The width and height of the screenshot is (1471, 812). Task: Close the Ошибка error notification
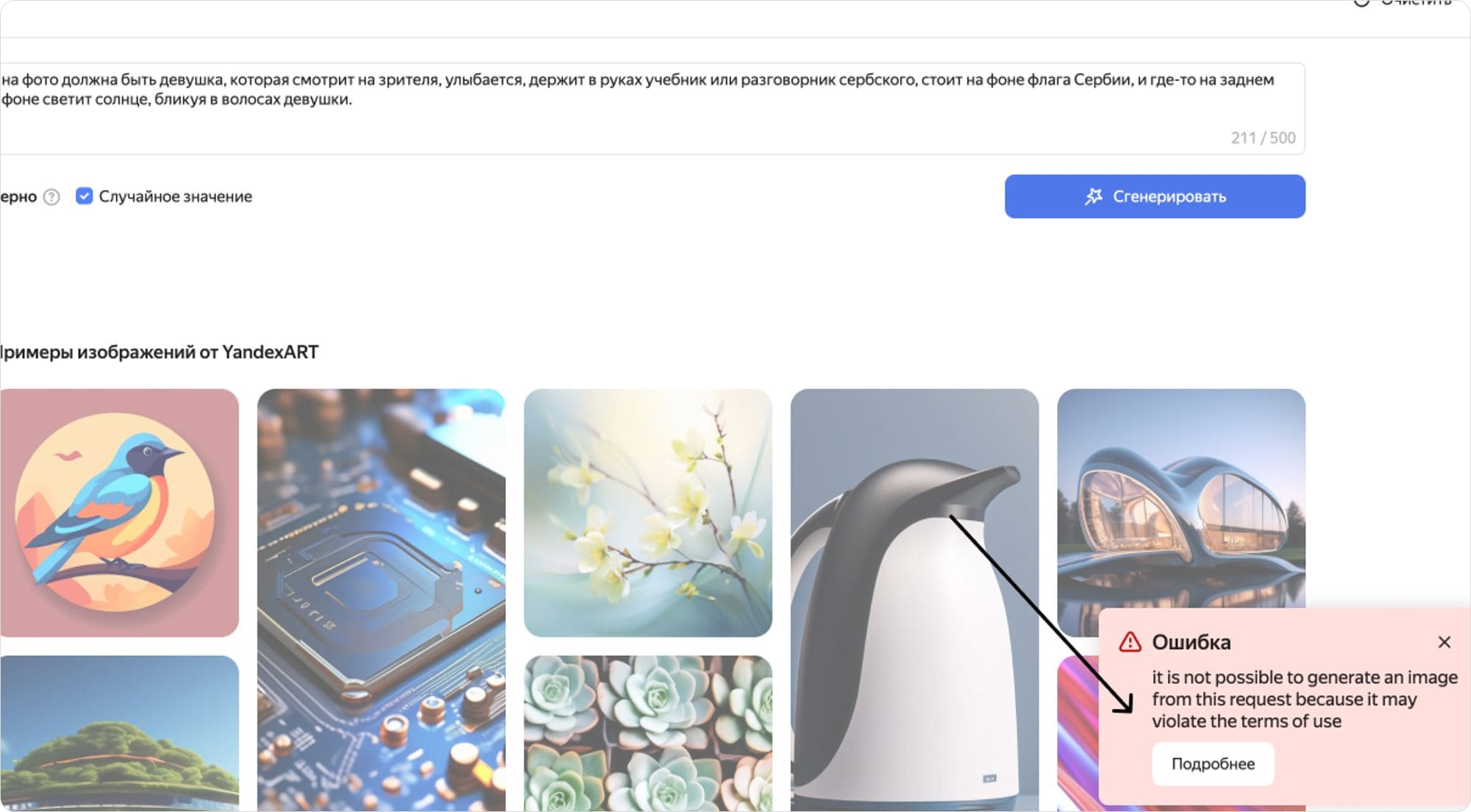click(1444, 642)
